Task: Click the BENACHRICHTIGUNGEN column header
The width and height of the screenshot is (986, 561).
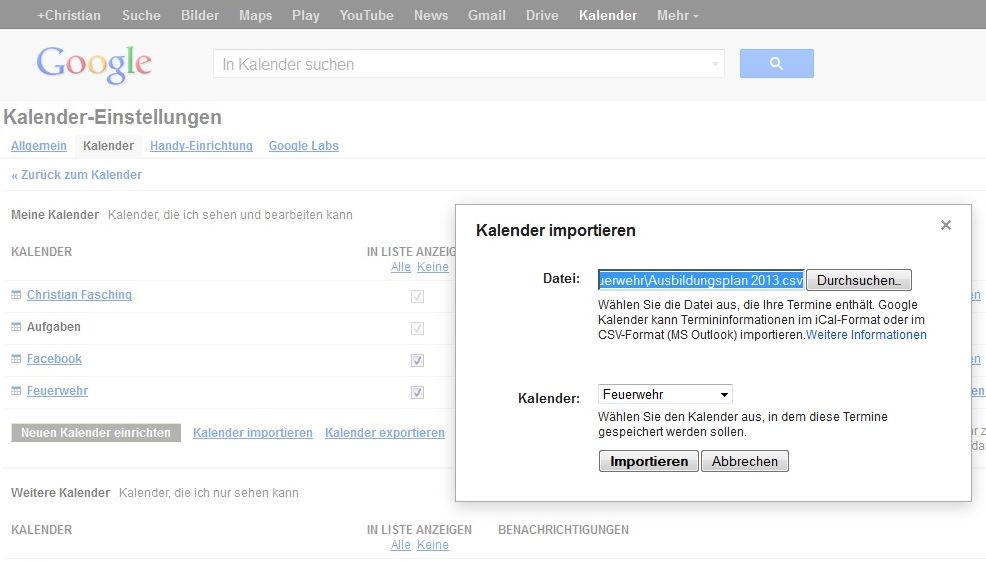Action: [563, 530]
